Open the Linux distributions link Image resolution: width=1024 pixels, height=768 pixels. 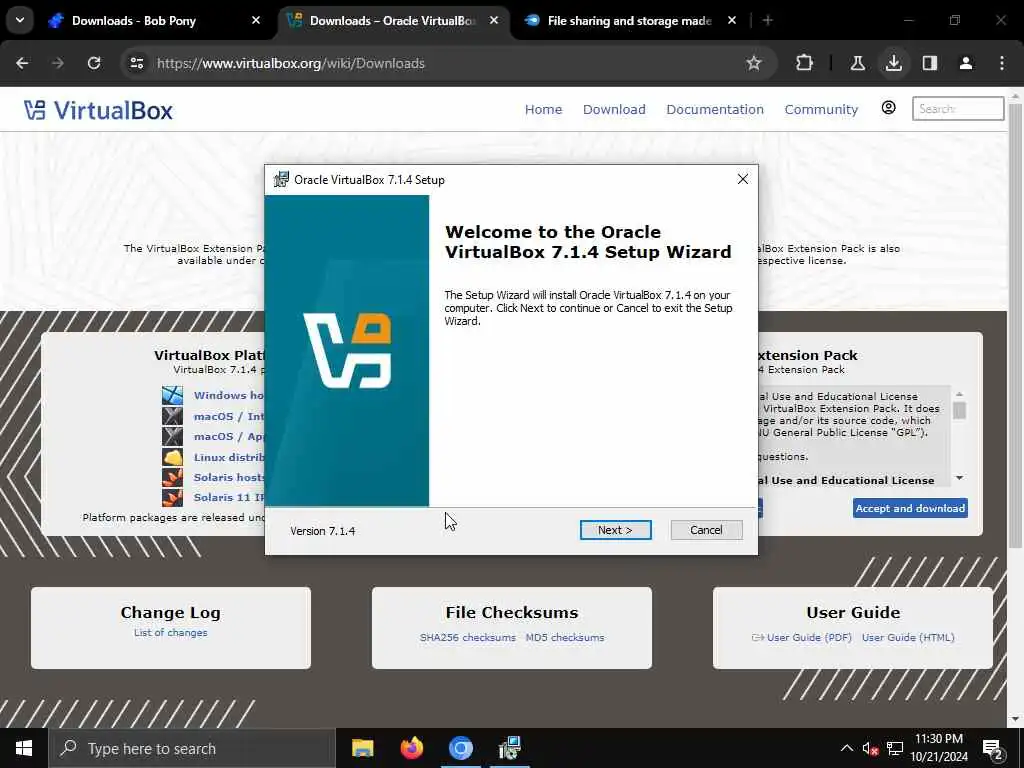(x=229, y=457)
